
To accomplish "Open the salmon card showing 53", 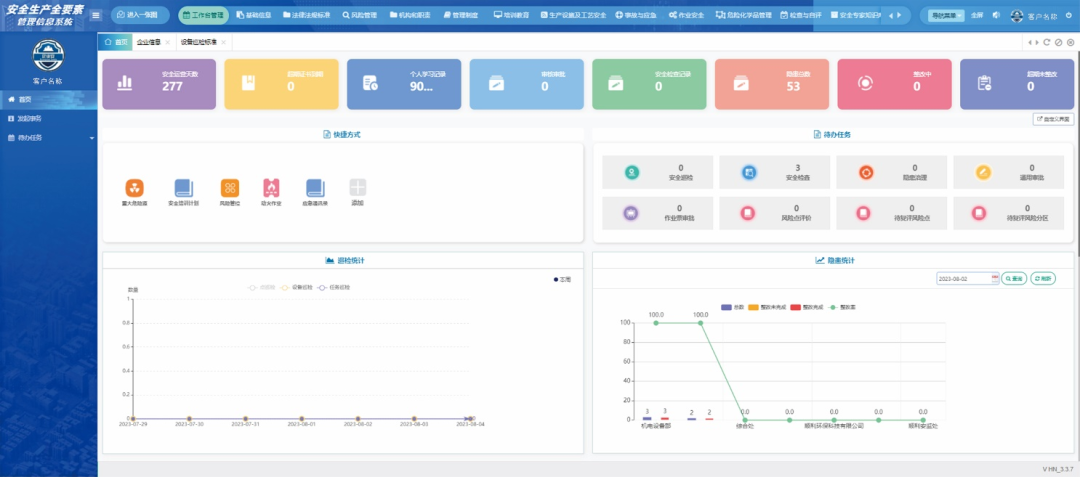I will pos(772,84).
